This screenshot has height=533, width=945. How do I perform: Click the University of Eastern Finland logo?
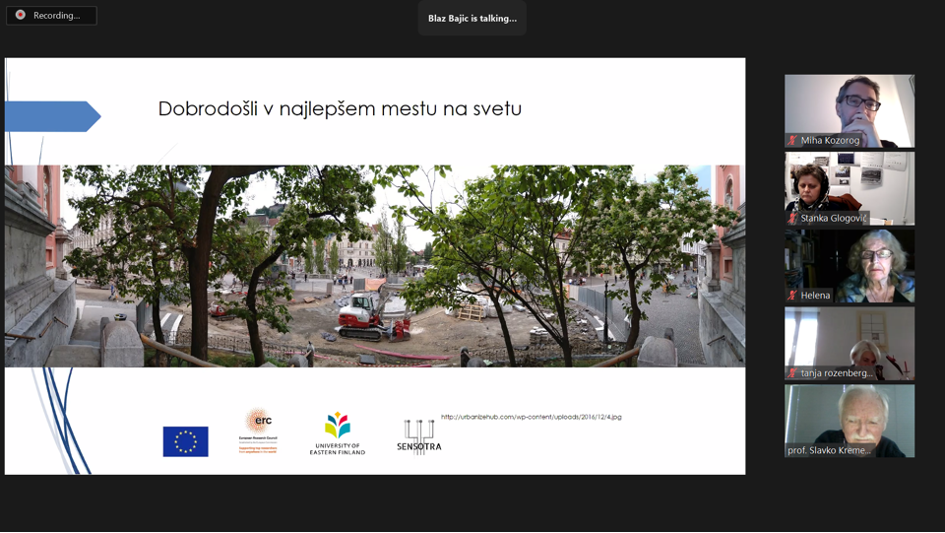338,433
